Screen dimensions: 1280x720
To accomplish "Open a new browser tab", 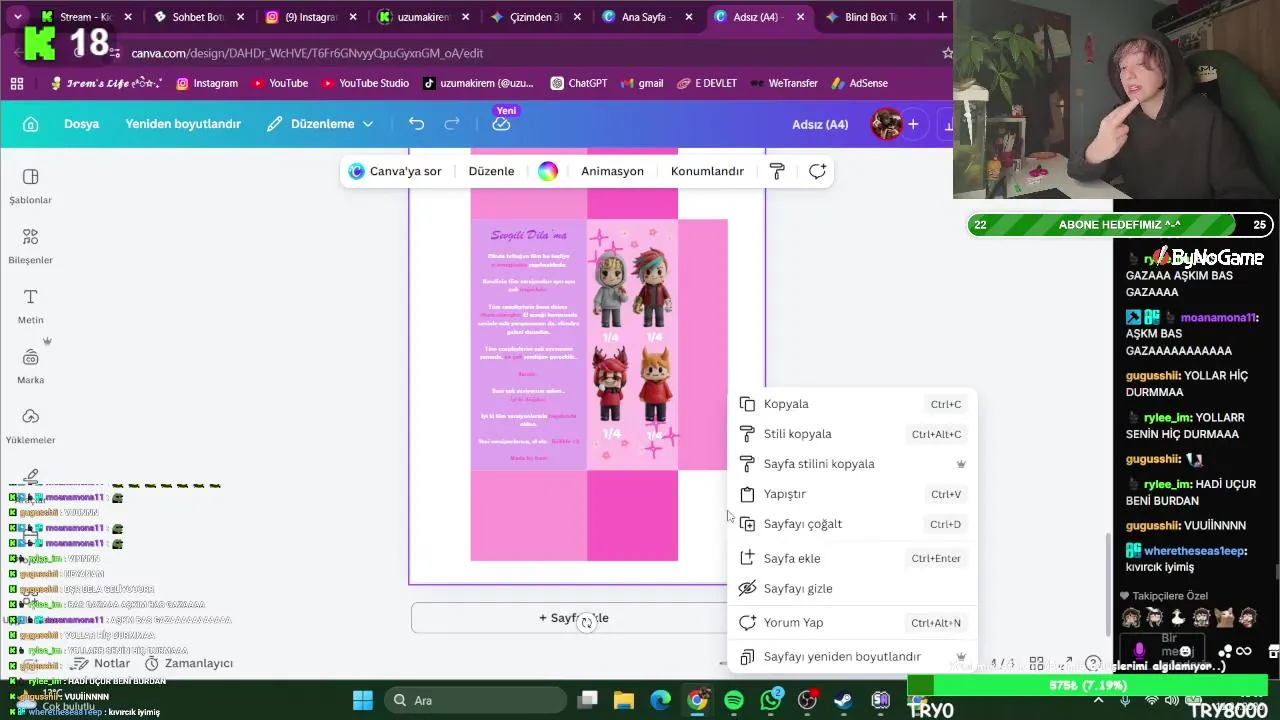I will pos(942,17).
